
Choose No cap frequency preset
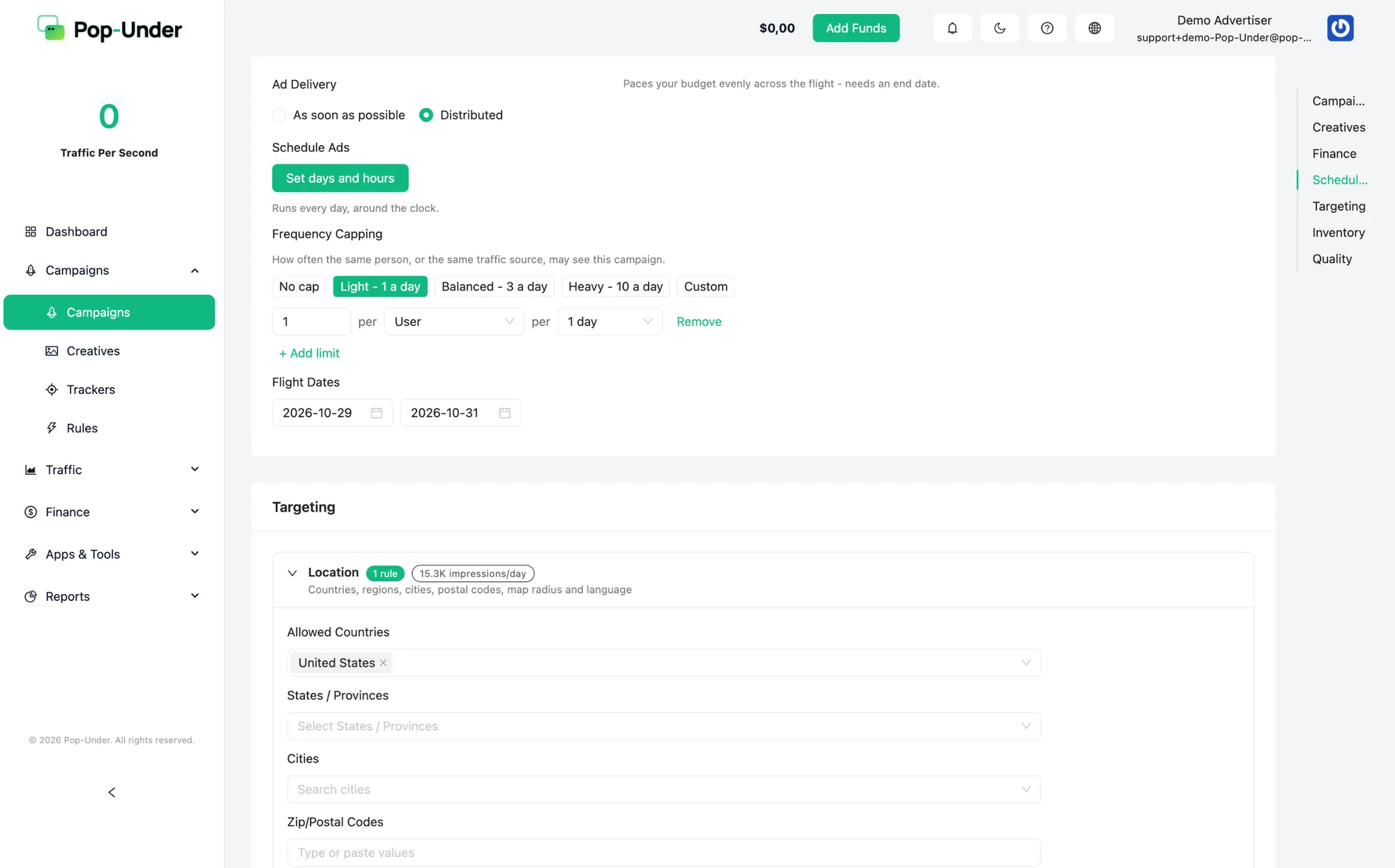299,287
